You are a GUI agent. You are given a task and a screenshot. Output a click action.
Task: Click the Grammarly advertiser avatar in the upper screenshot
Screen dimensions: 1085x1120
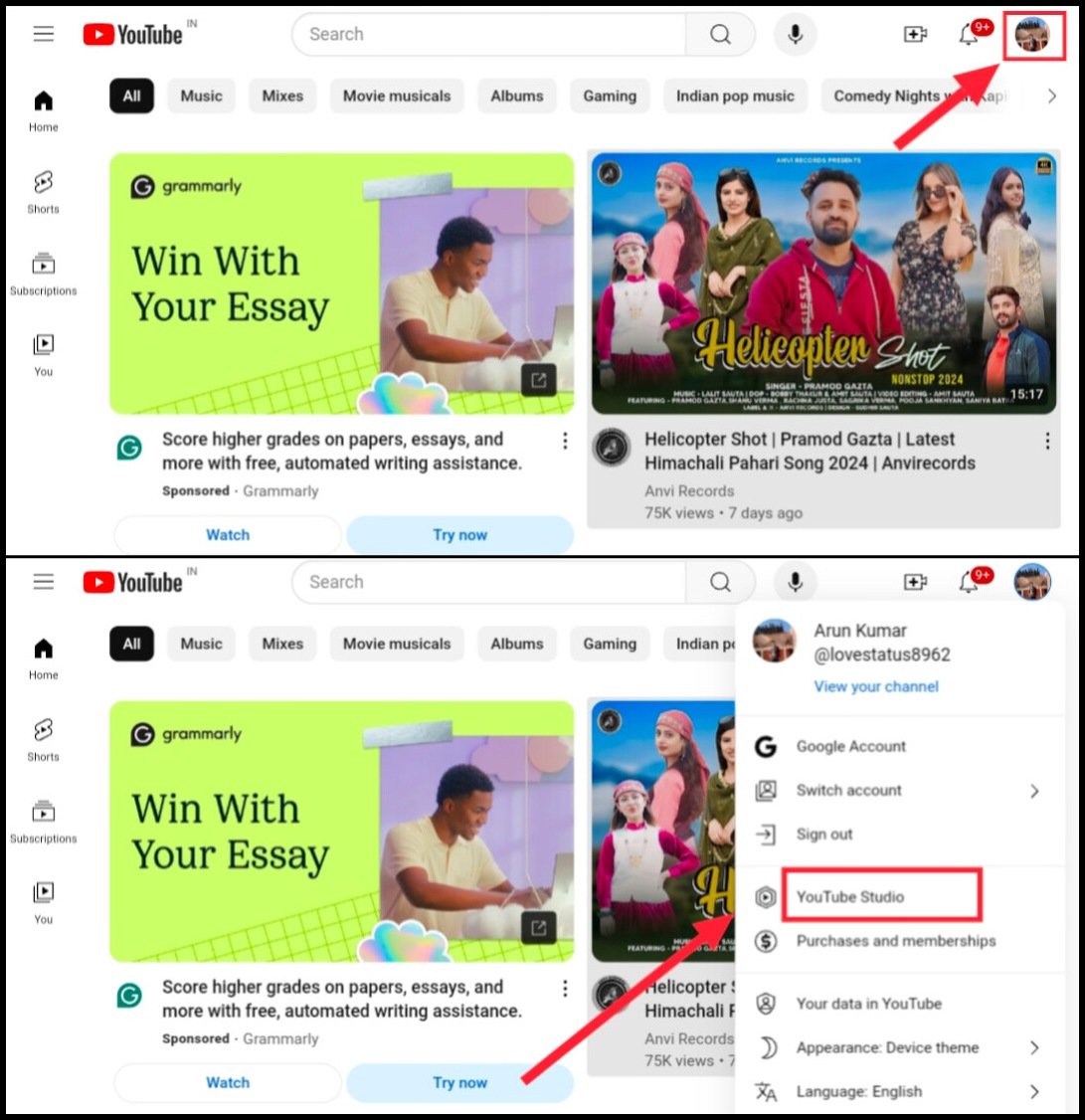click(129, 448)
